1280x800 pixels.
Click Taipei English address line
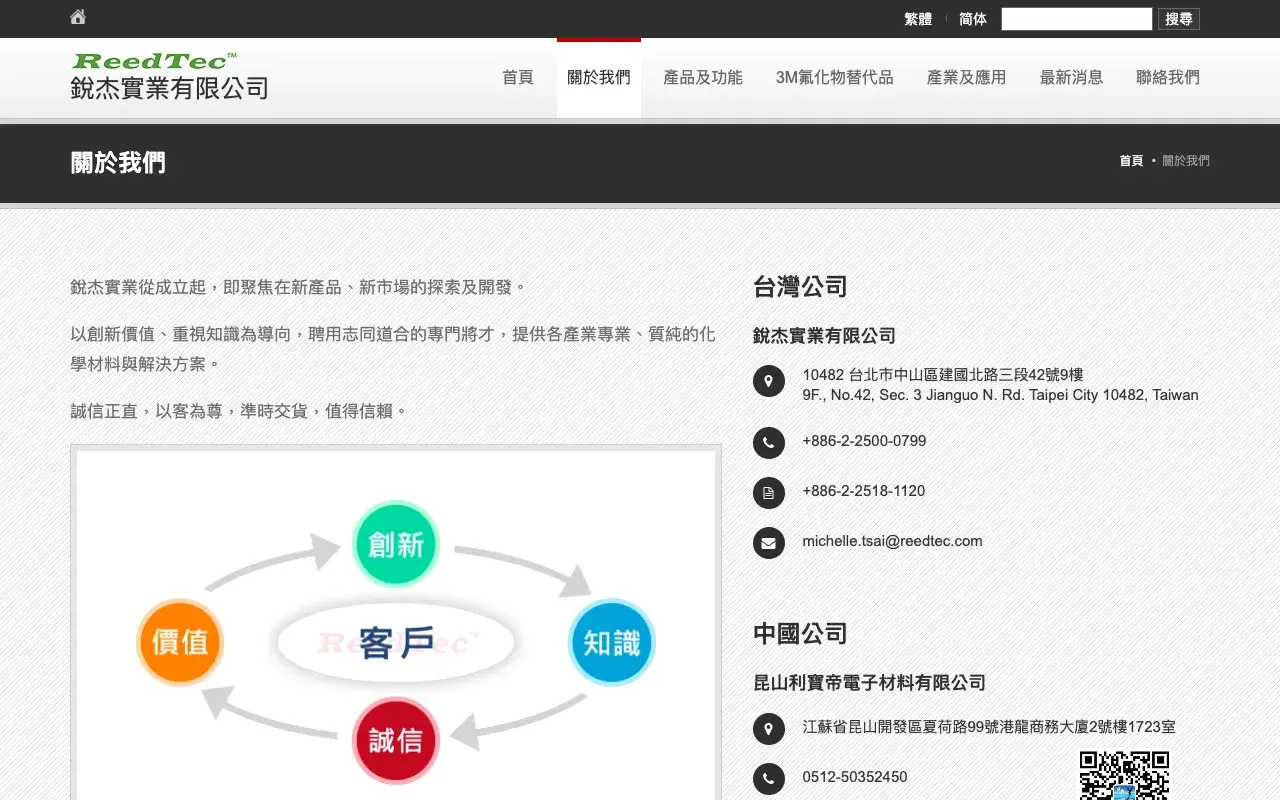pos(1000,395)
